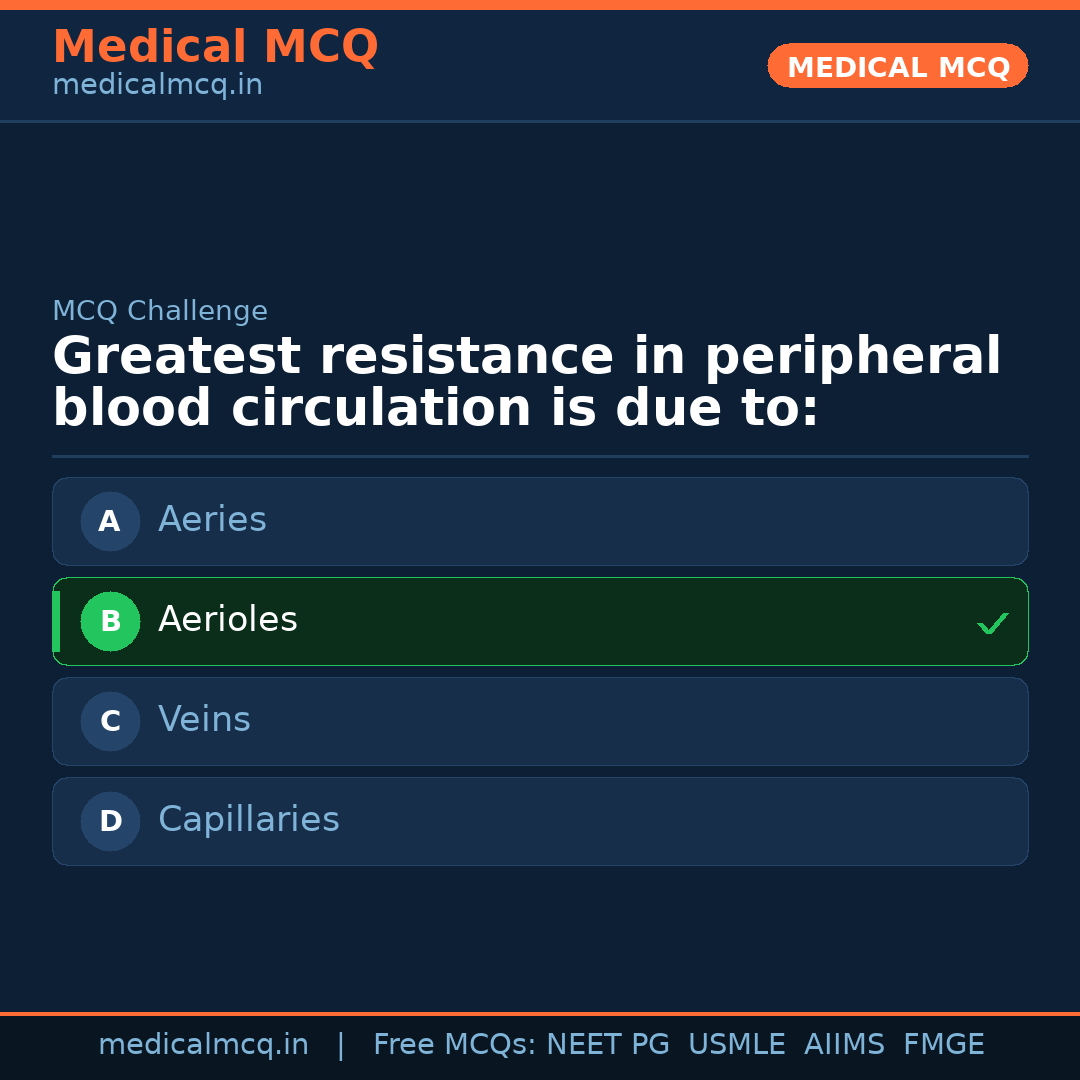This screenshot has height=1080, width=1080.
Task: Click the A letter circle icon
Action: pyautogui.click(x=110, y=521)
